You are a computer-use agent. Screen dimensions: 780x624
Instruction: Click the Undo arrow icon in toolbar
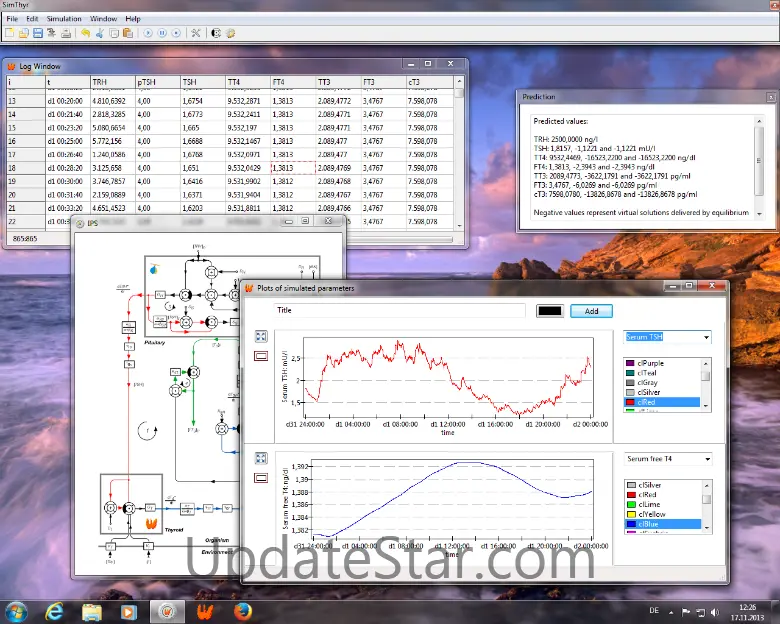click(85, 33)
